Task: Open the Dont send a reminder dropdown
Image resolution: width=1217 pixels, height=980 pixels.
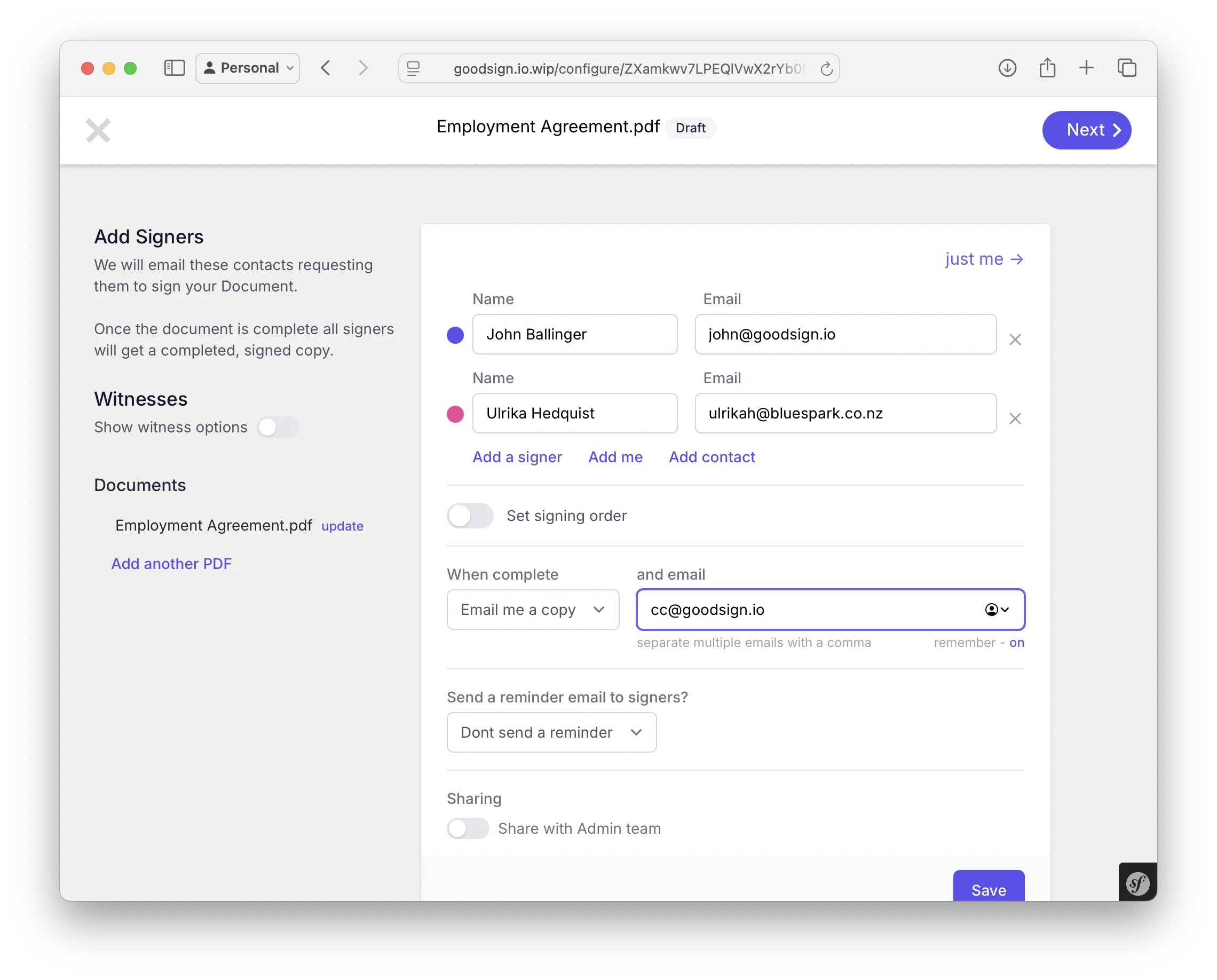Action: tap(551, 732)
